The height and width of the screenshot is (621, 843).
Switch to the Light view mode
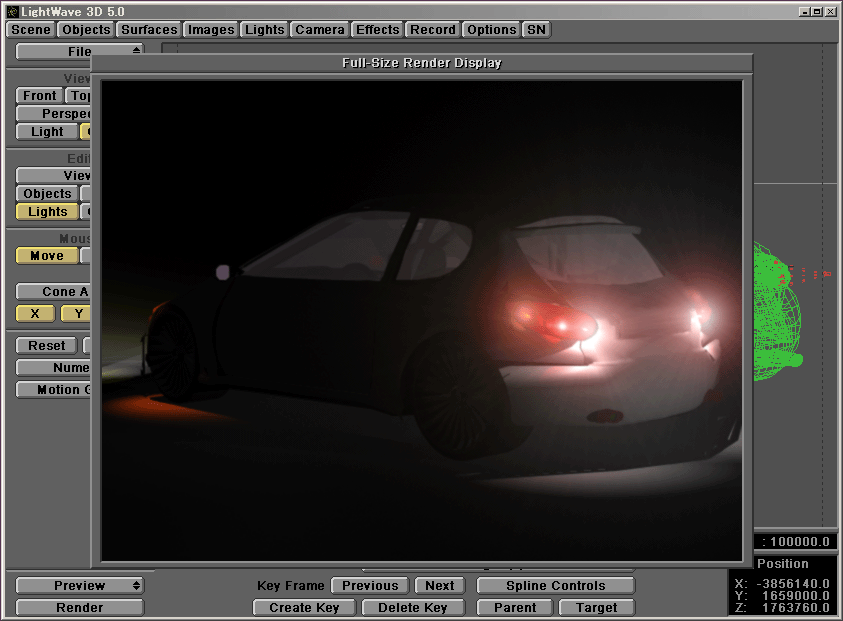(x=47, y=132)
